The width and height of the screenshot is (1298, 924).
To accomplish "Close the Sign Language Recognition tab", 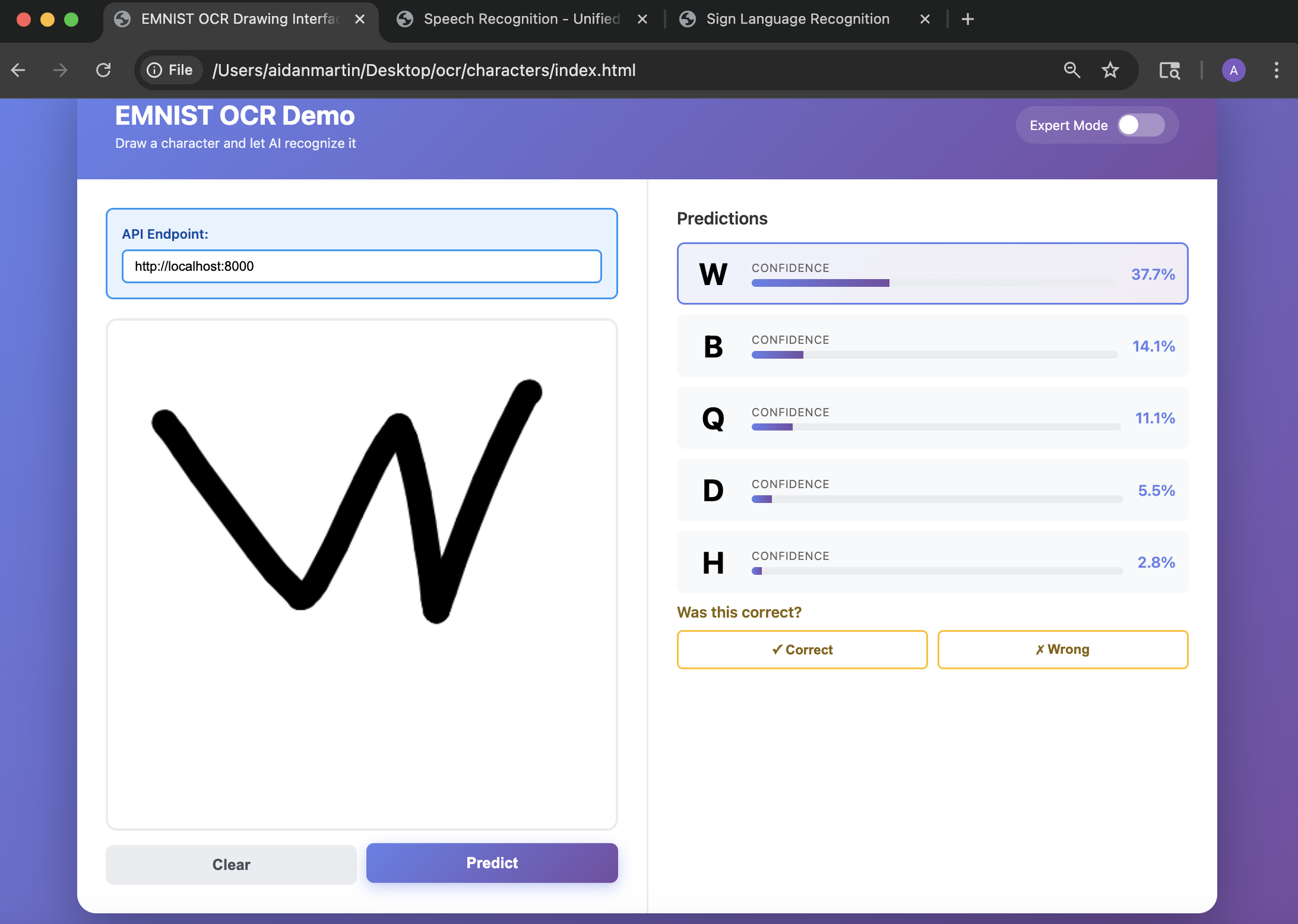I will (925, 19).
